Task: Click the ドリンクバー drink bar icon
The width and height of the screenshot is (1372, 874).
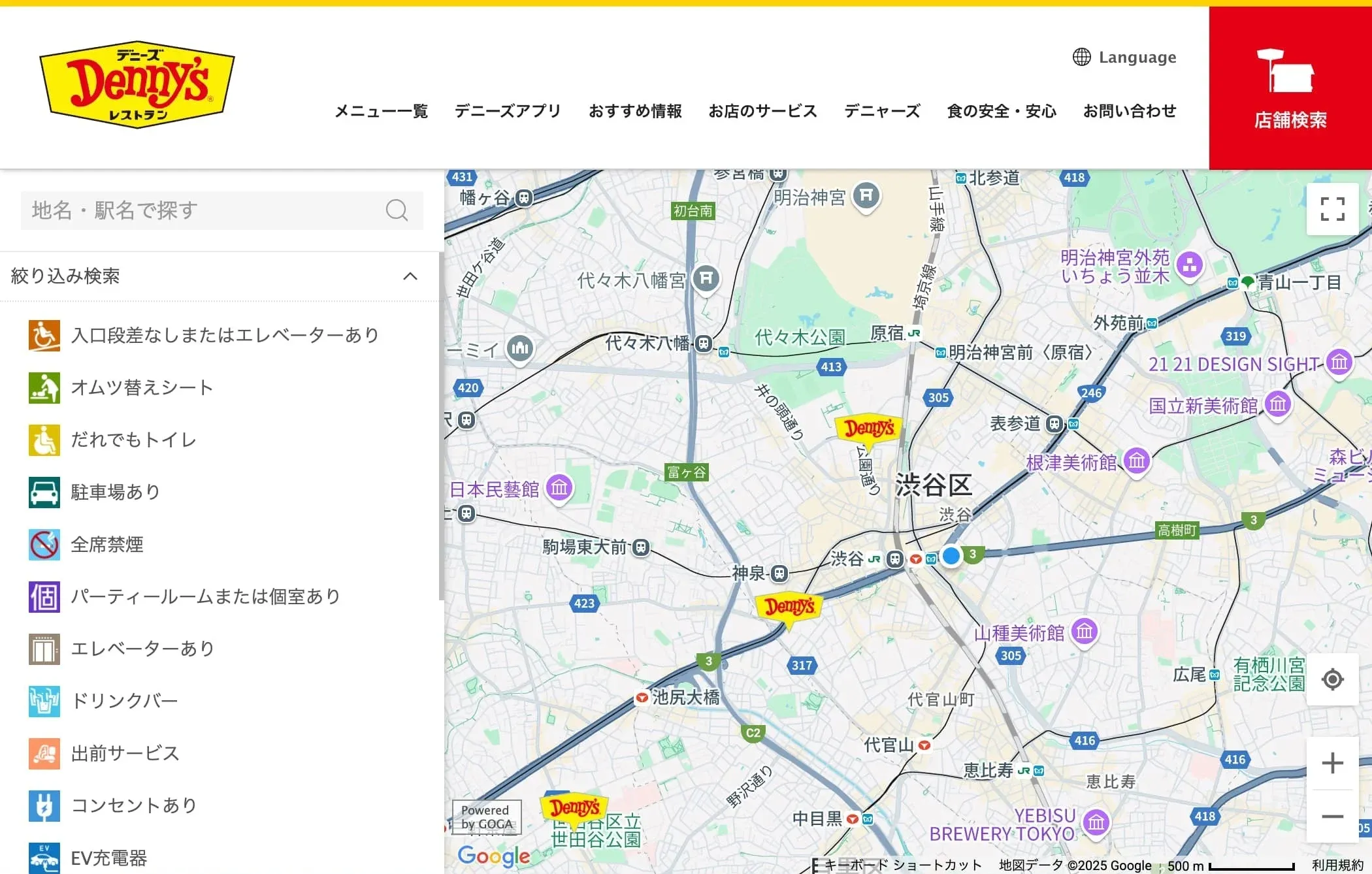Action: tap(44, 700)
